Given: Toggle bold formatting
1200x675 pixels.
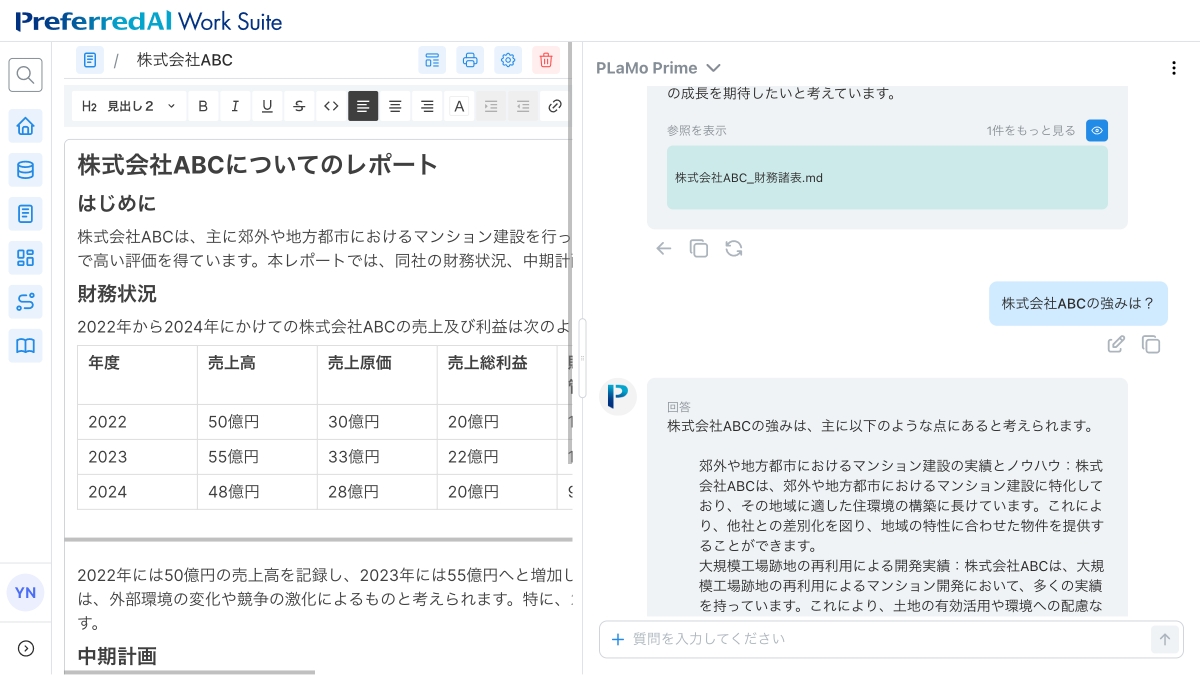Looking at the screenshot, I should click(203, 106).
